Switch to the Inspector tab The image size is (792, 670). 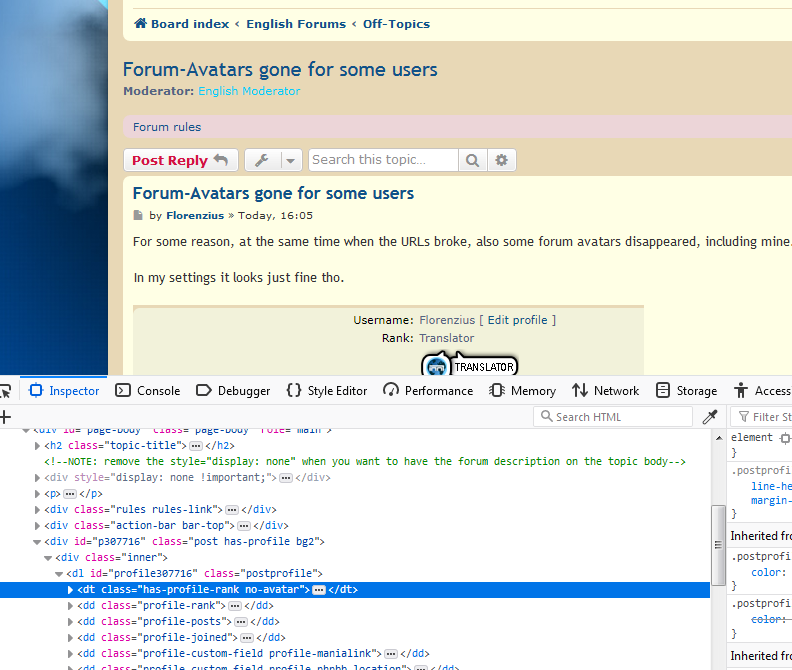(x=64, y=391)
